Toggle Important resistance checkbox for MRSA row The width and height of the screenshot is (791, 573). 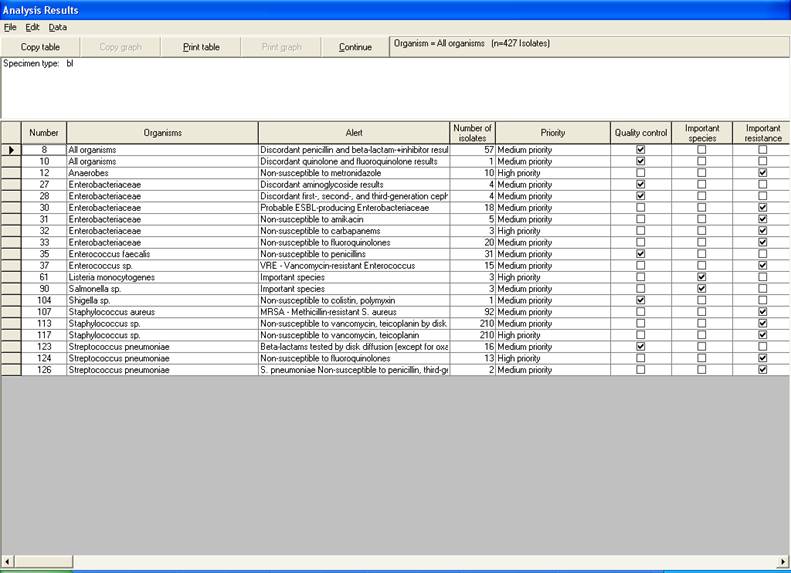763,312
